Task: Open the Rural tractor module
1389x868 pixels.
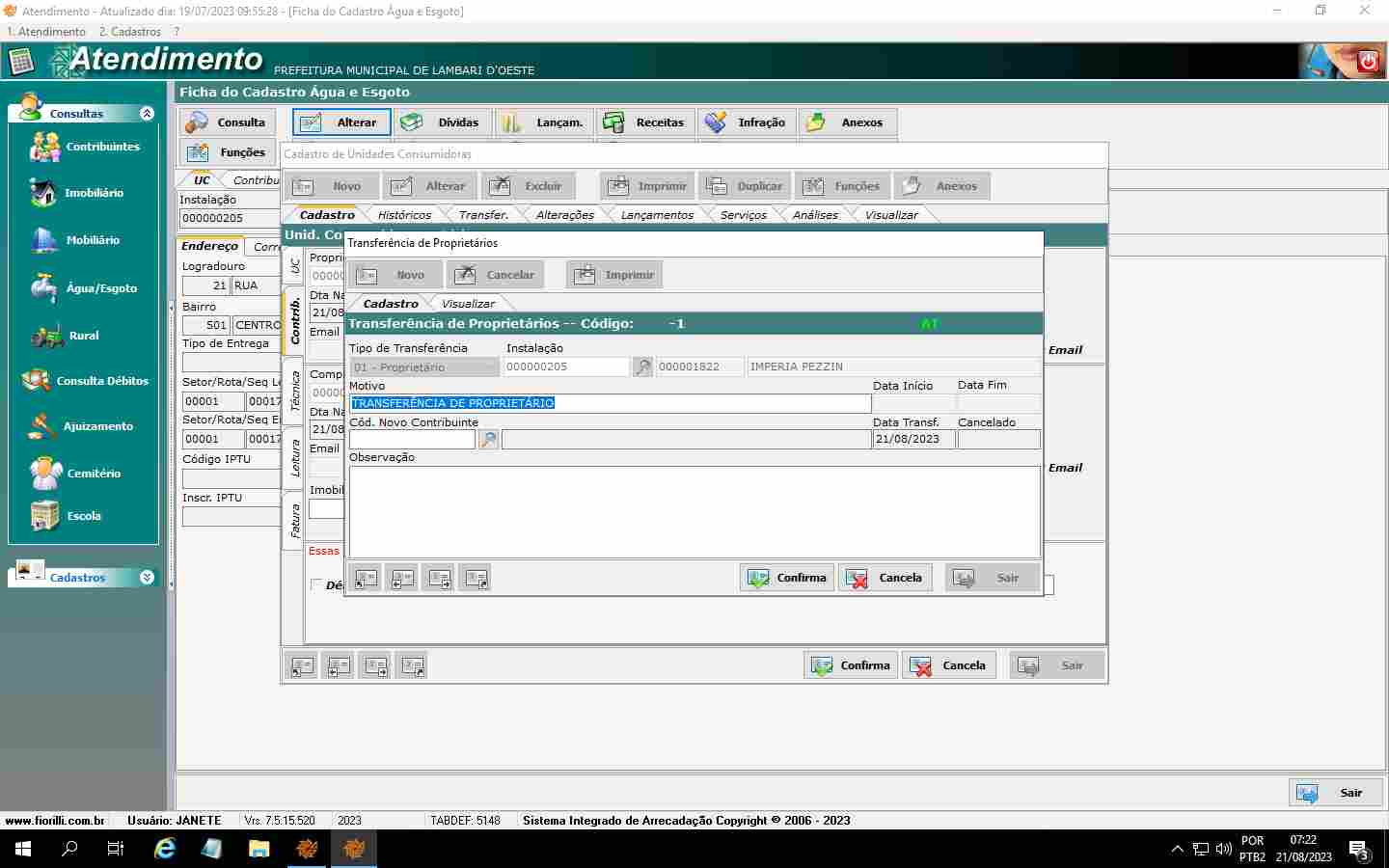Action: coord(47,336)
